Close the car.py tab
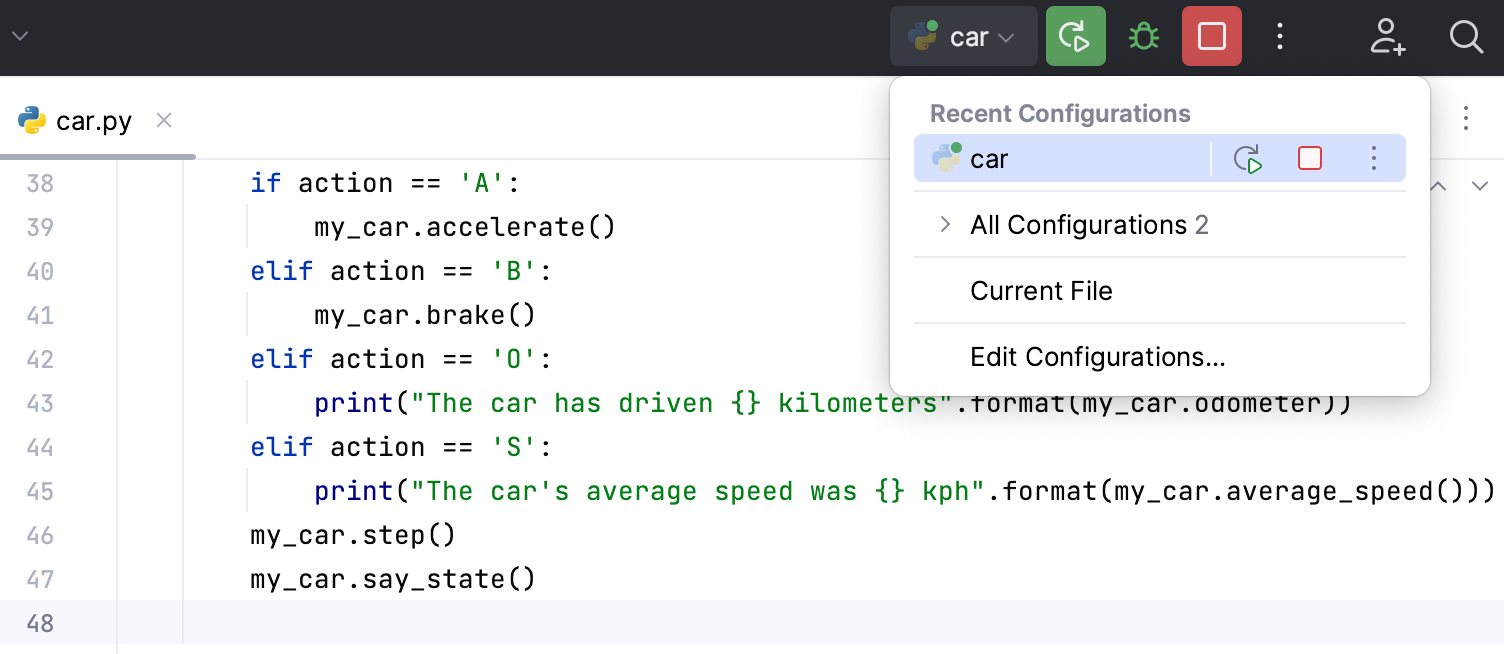This screenshot has height=654, width=1504. (x=163, y=119)
